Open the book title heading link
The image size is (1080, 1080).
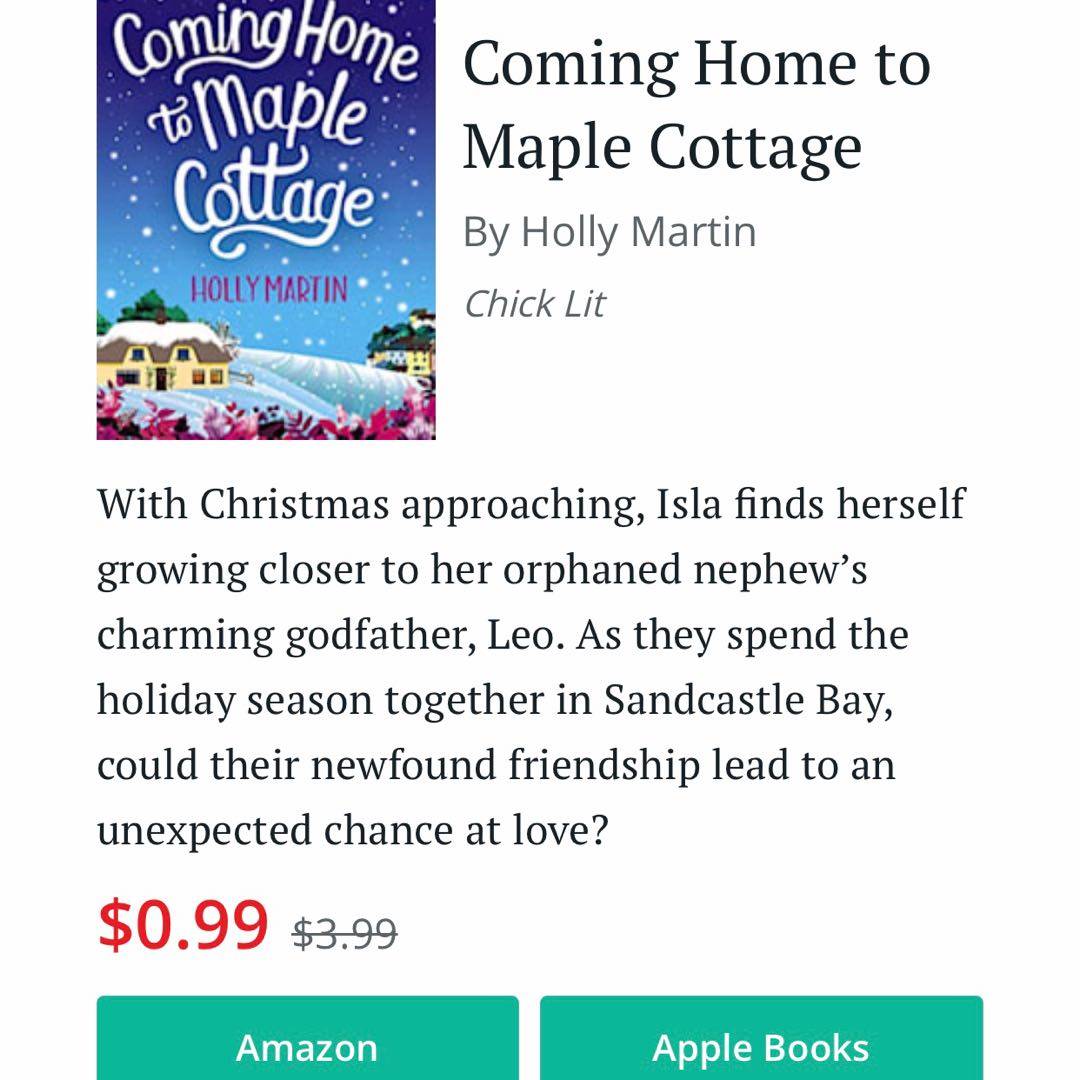[696, 104]
